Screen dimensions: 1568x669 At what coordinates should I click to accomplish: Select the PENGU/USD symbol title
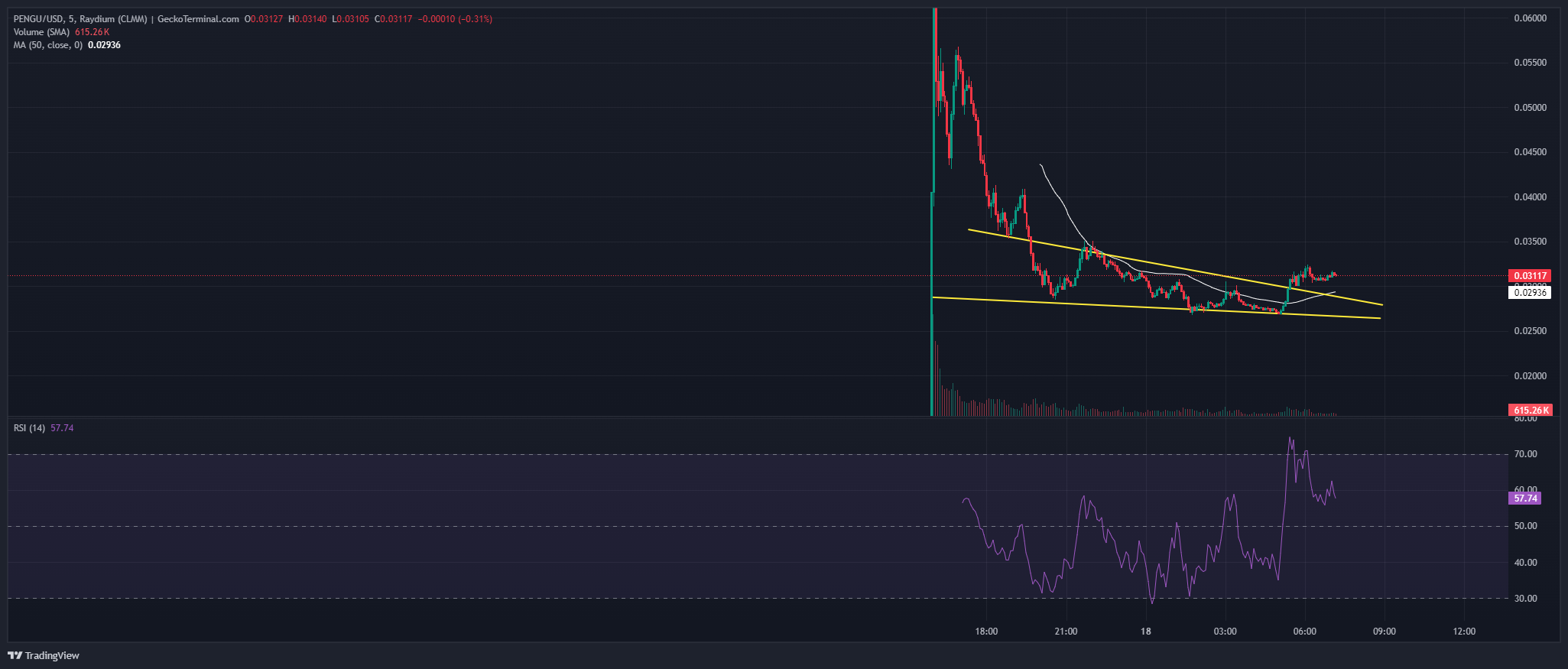click(38, 19)
